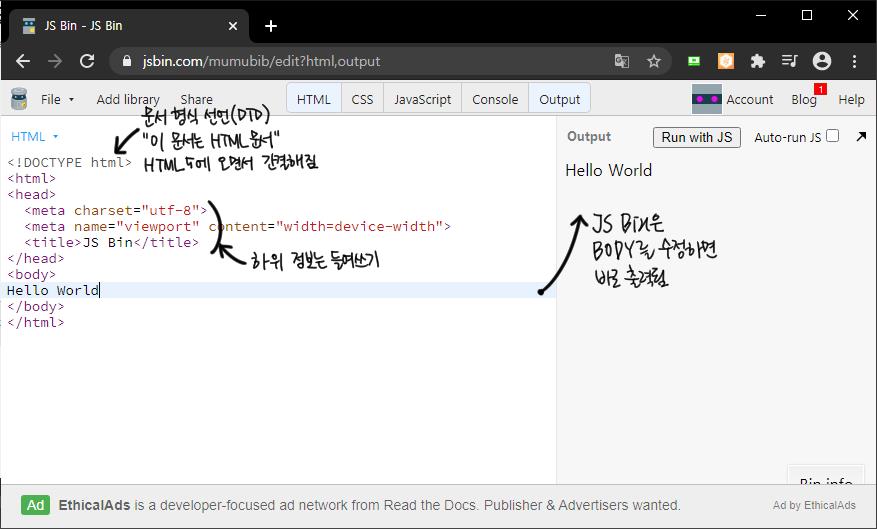Toggle the CSS panel tab
This screenshot has height=529, width=877.
(362, 99)
